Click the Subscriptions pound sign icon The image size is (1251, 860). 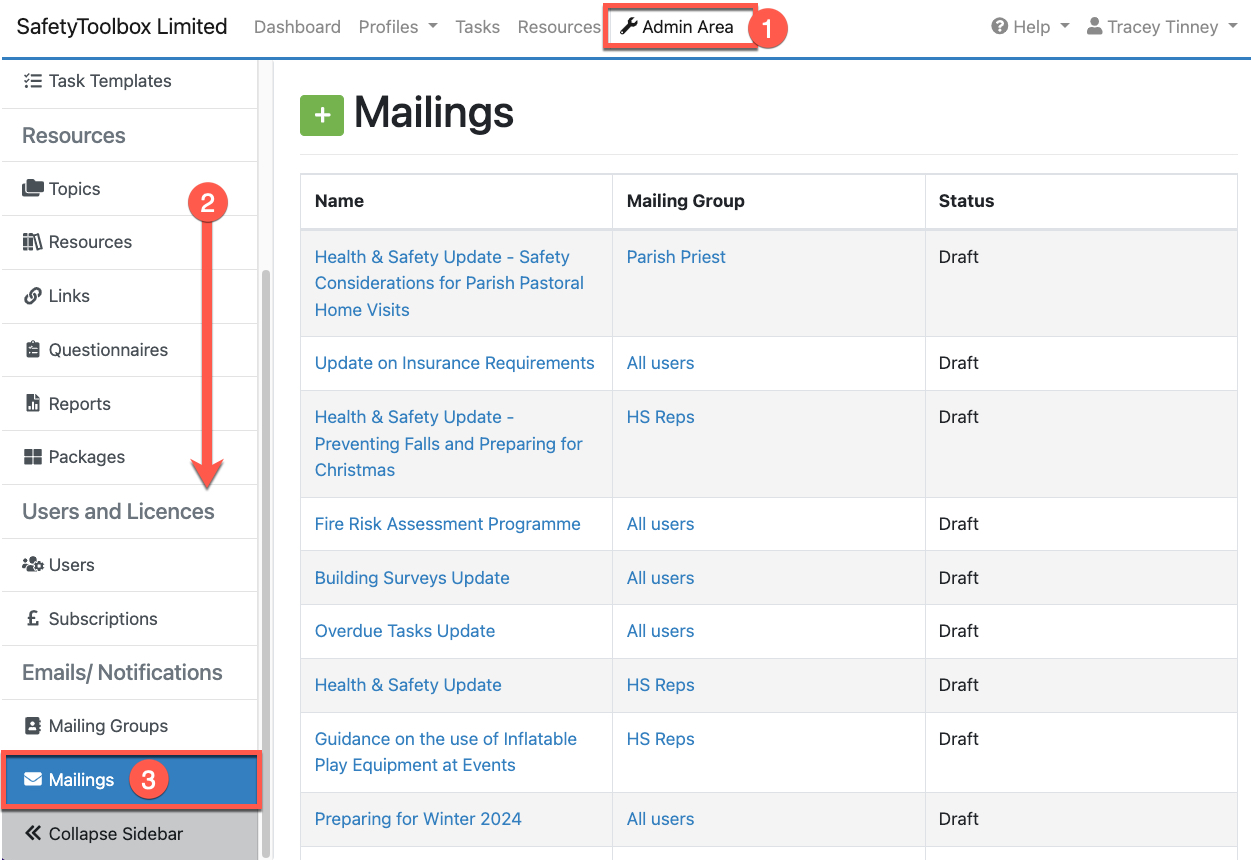(x=33, y=619)
